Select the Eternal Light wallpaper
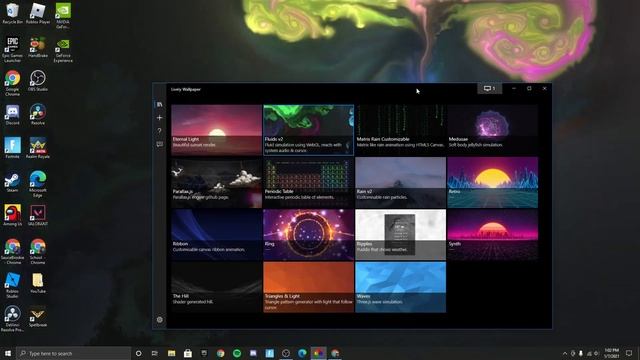 click(216, 130)
